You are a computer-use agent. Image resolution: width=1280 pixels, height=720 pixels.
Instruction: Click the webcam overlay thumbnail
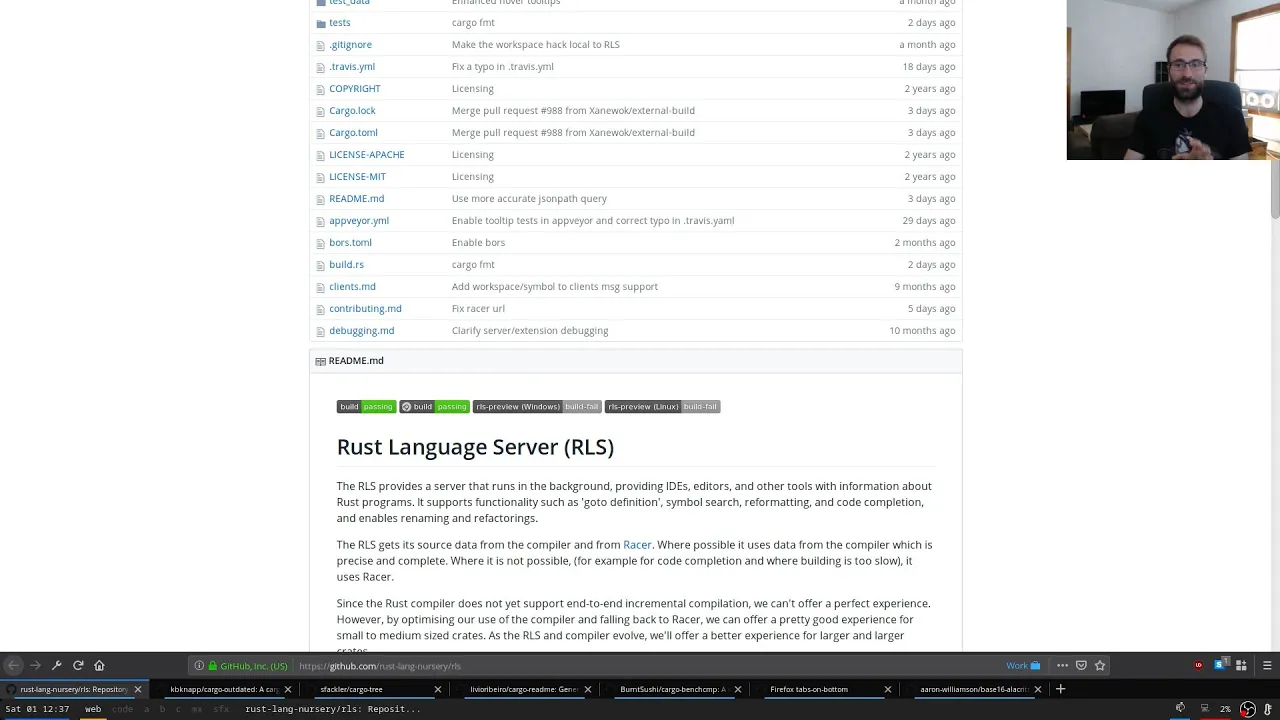1173,80
